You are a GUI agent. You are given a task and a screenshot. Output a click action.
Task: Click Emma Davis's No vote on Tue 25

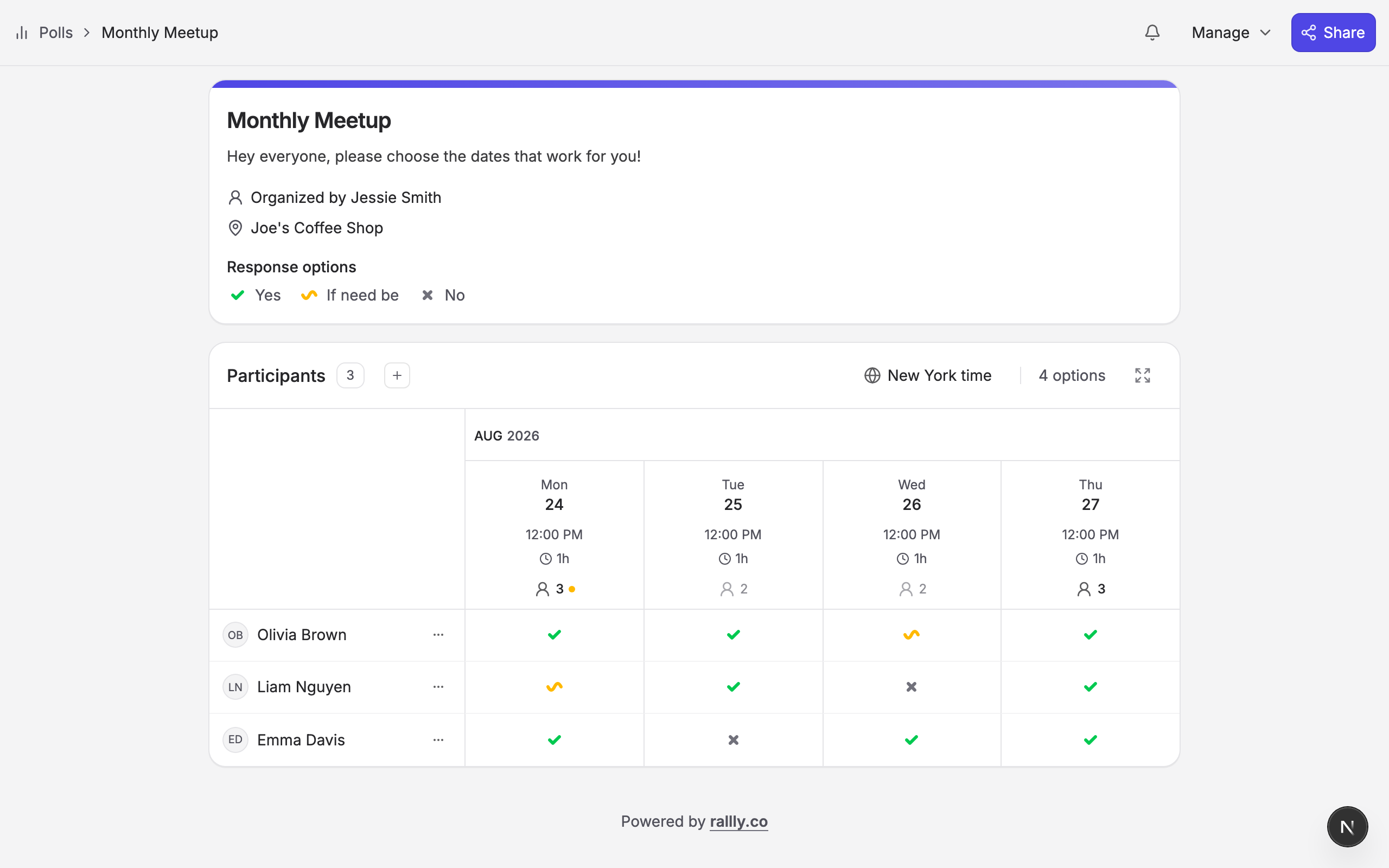733,740
